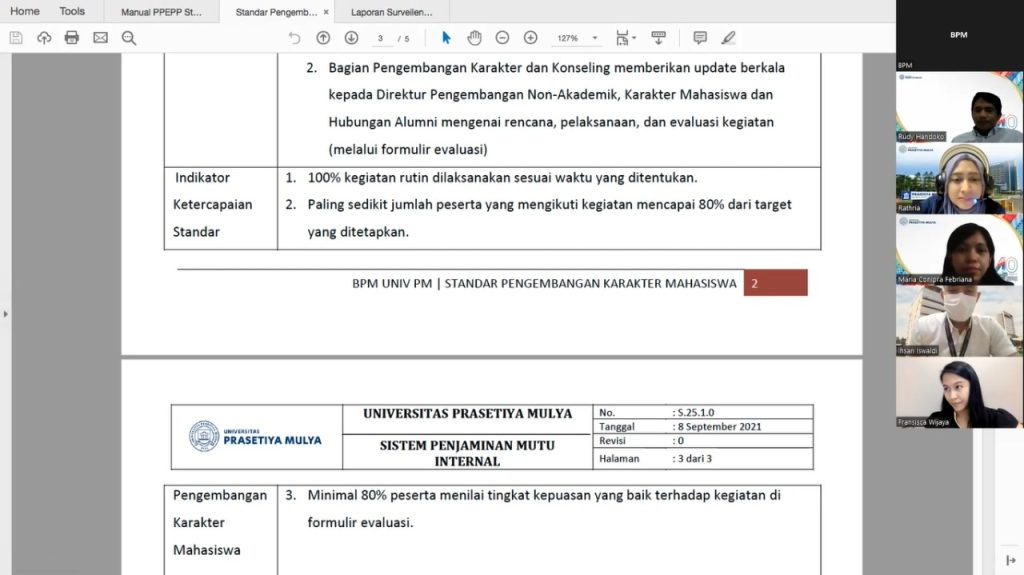The height and width of the screenshot is (575, 1024).
Task: Click 'Pengembangan' cell text
Action: pyautogui.click(x=220, y=495)
